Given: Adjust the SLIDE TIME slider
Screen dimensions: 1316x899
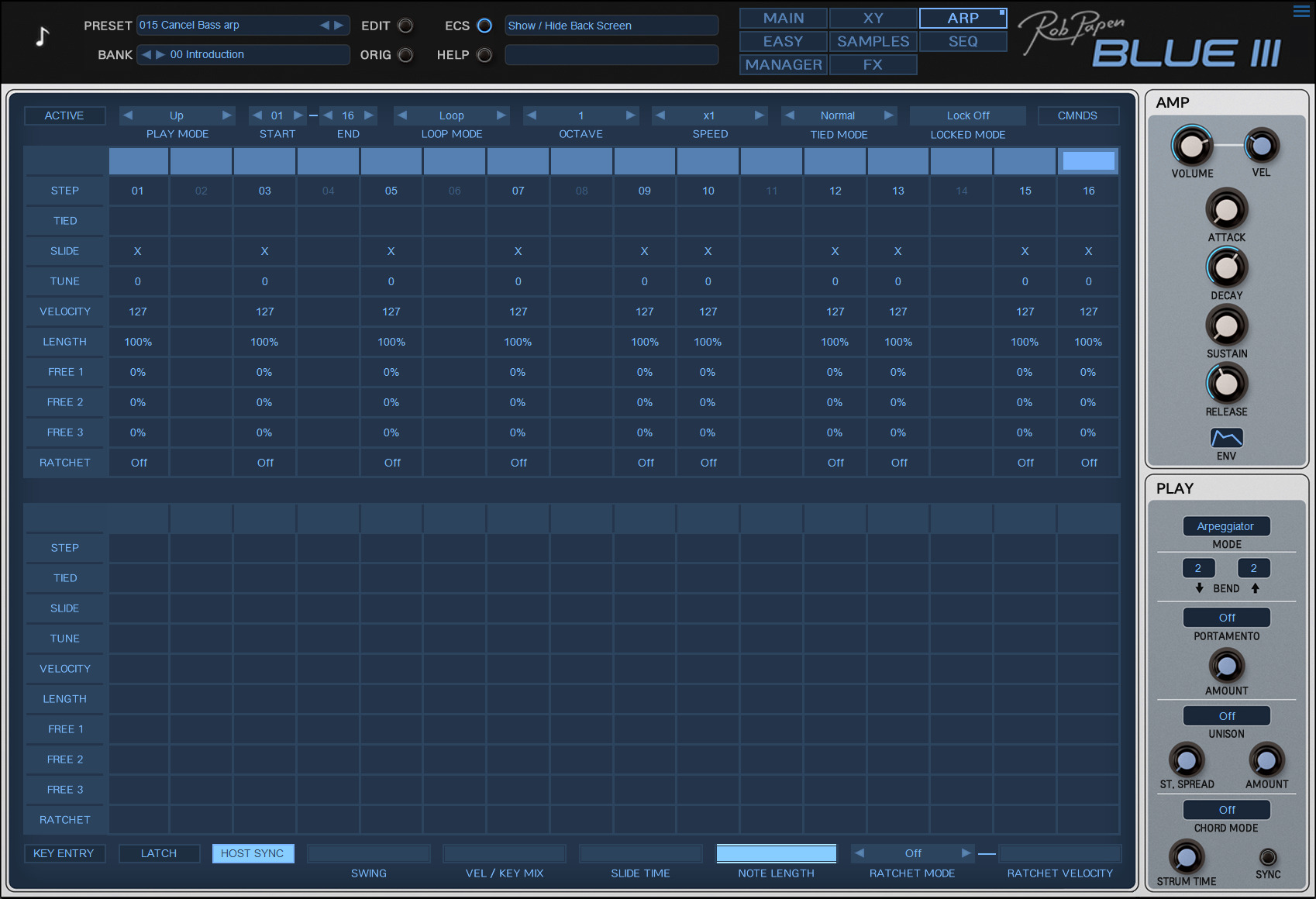Looking at the screenshot, I should click(x=640, y=853).
